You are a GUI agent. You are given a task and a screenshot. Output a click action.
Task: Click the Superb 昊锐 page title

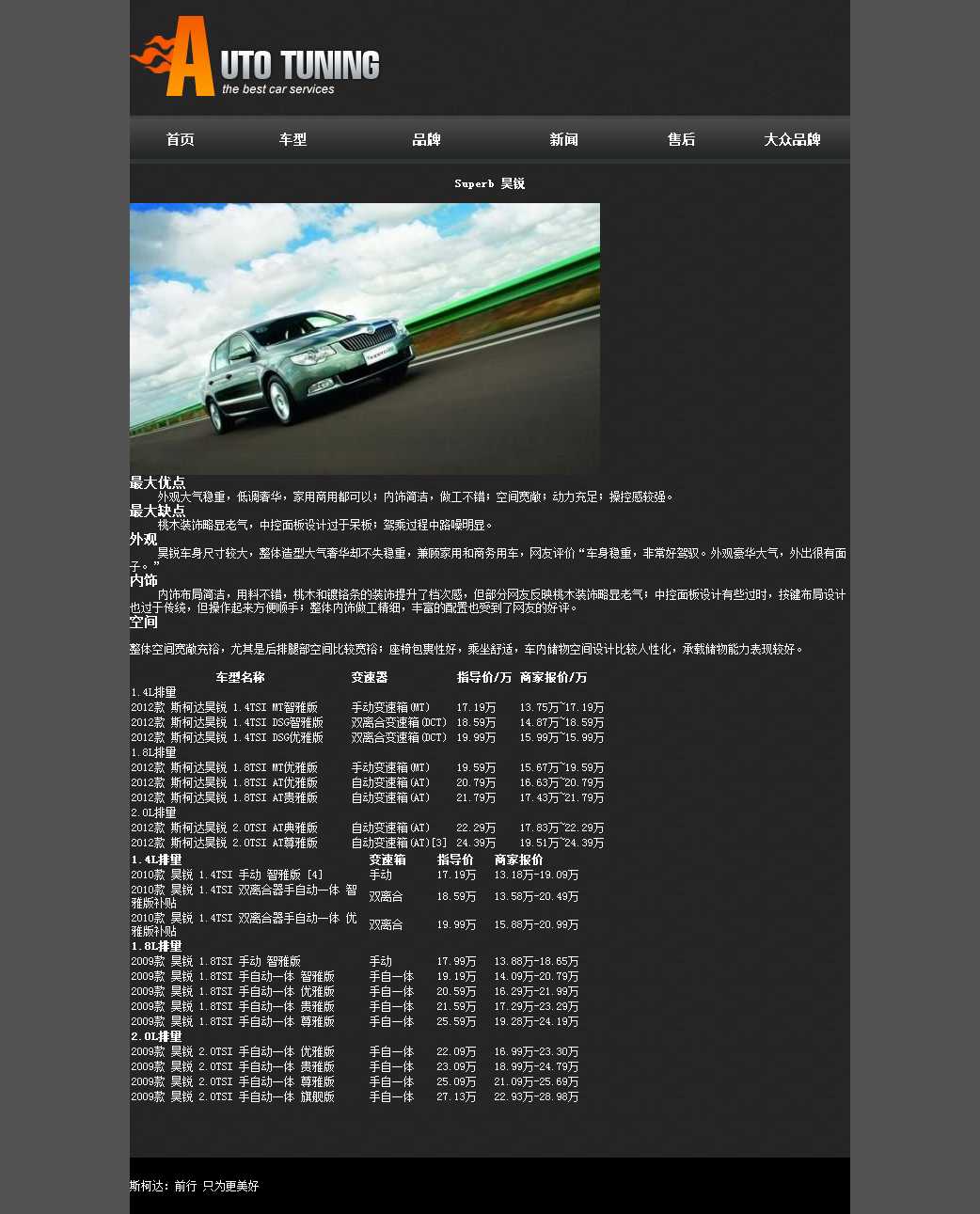tap(489, 183)
